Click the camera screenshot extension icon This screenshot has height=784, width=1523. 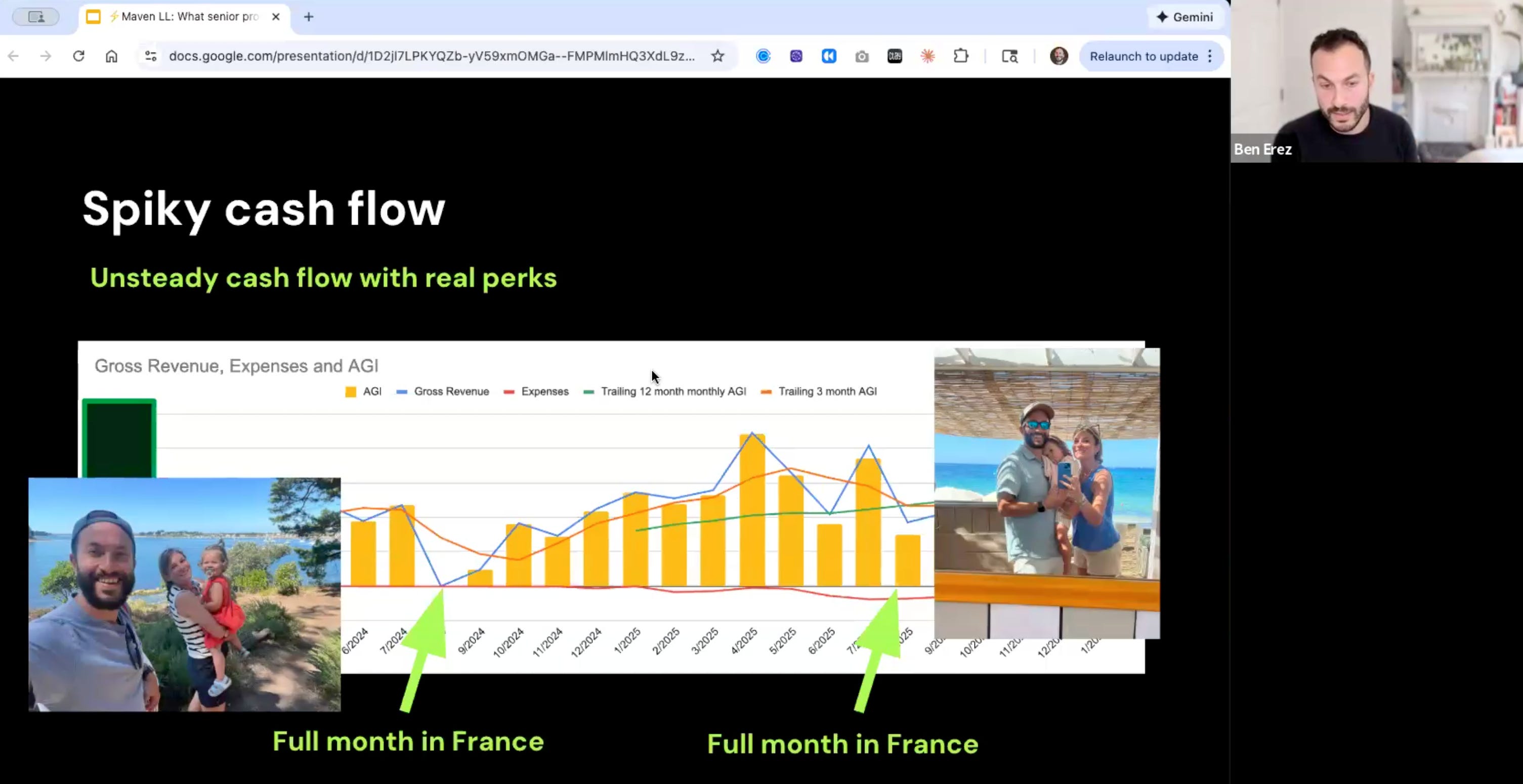[x=861, y=56]
